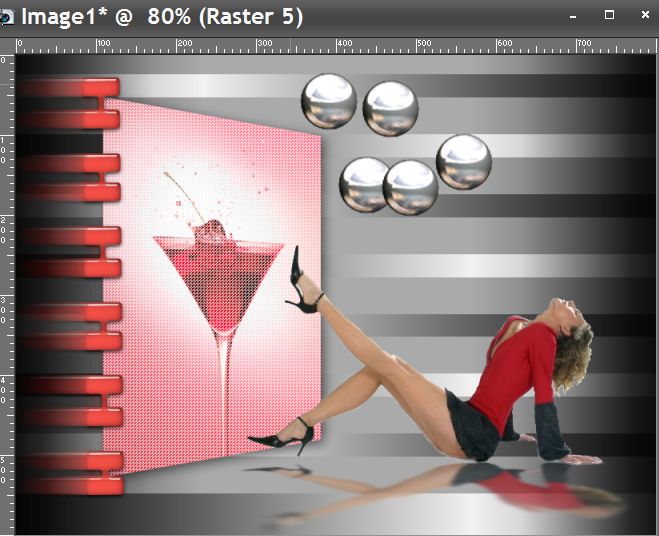This screenshot has height=536, width=659.
Task: Close the Image1 document window
Action: (x=643, y=16)
